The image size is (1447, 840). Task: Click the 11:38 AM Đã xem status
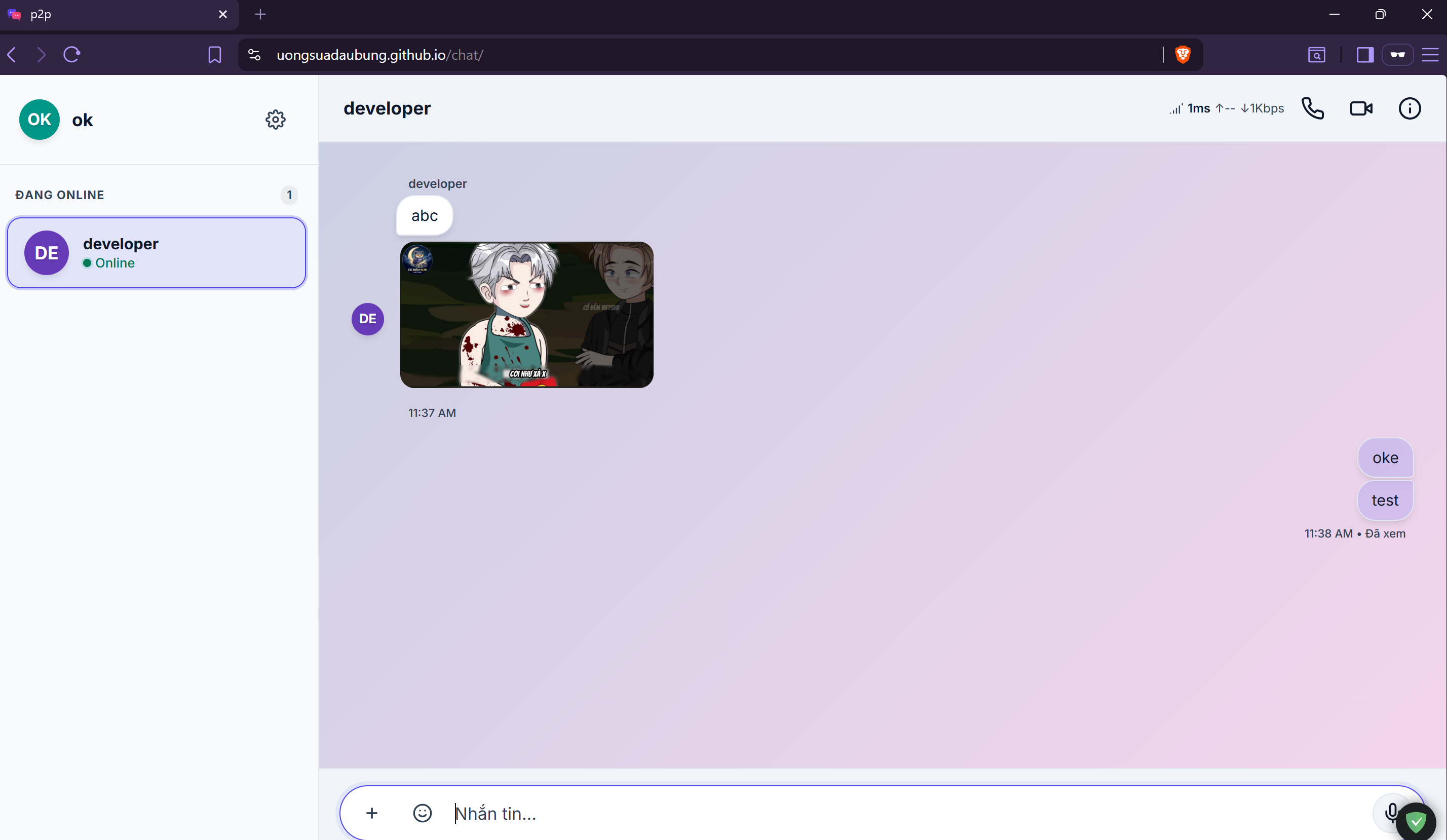[1355, 533]
